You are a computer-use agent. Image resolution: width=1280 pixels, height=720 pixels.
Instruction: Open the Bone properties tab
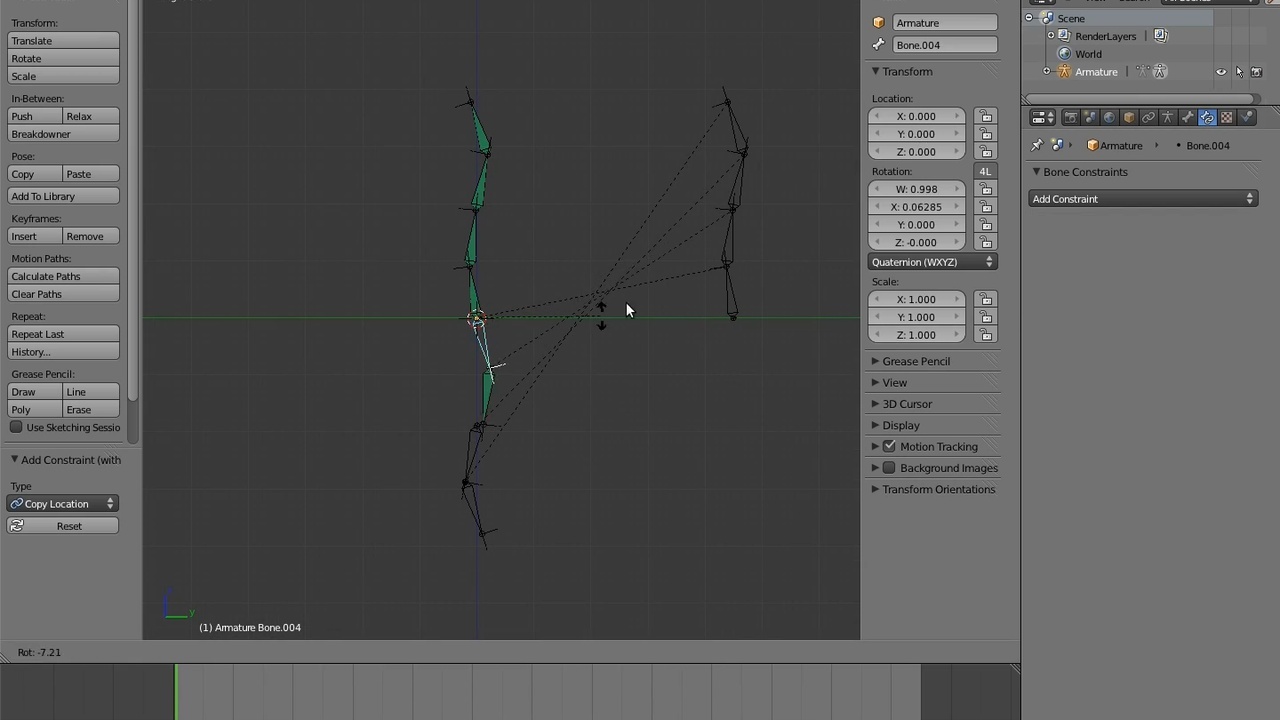point(1187,117)
